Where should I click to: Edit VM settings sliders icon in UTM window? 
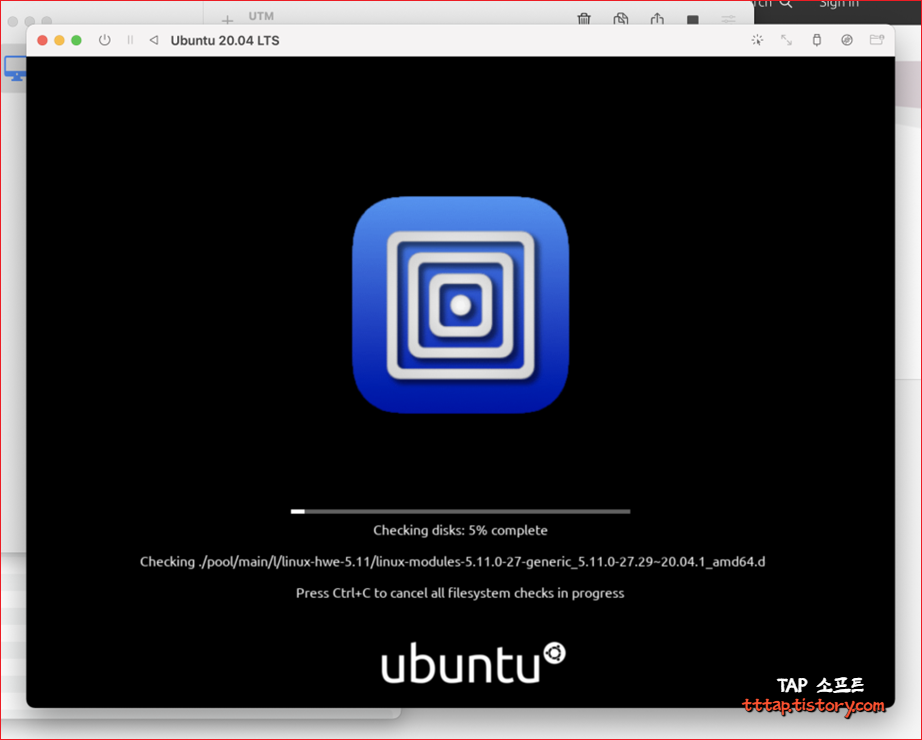pyautogui.click(x=729, y=20)
